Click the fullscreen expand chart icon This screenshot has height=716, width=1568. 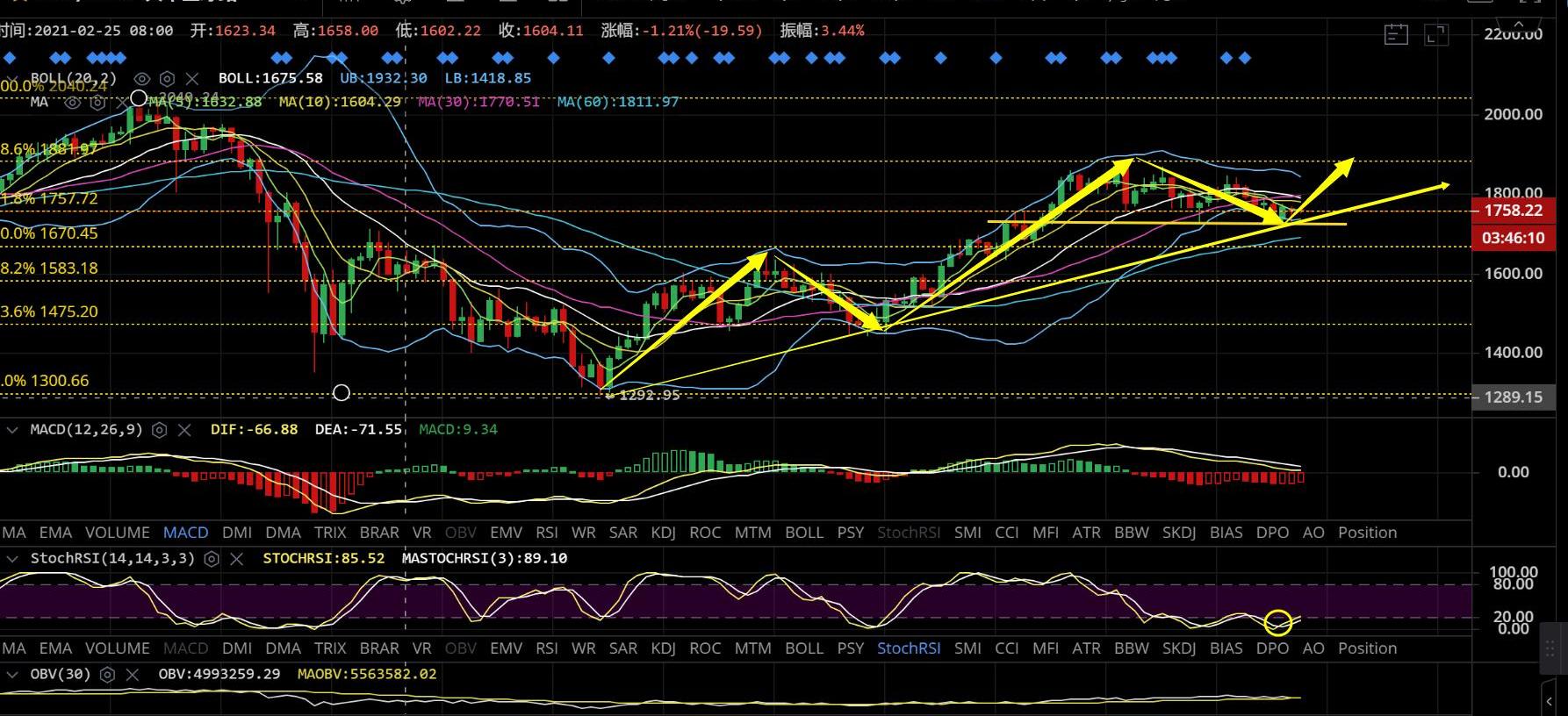pyautogui.click(x=1436, y=35)
